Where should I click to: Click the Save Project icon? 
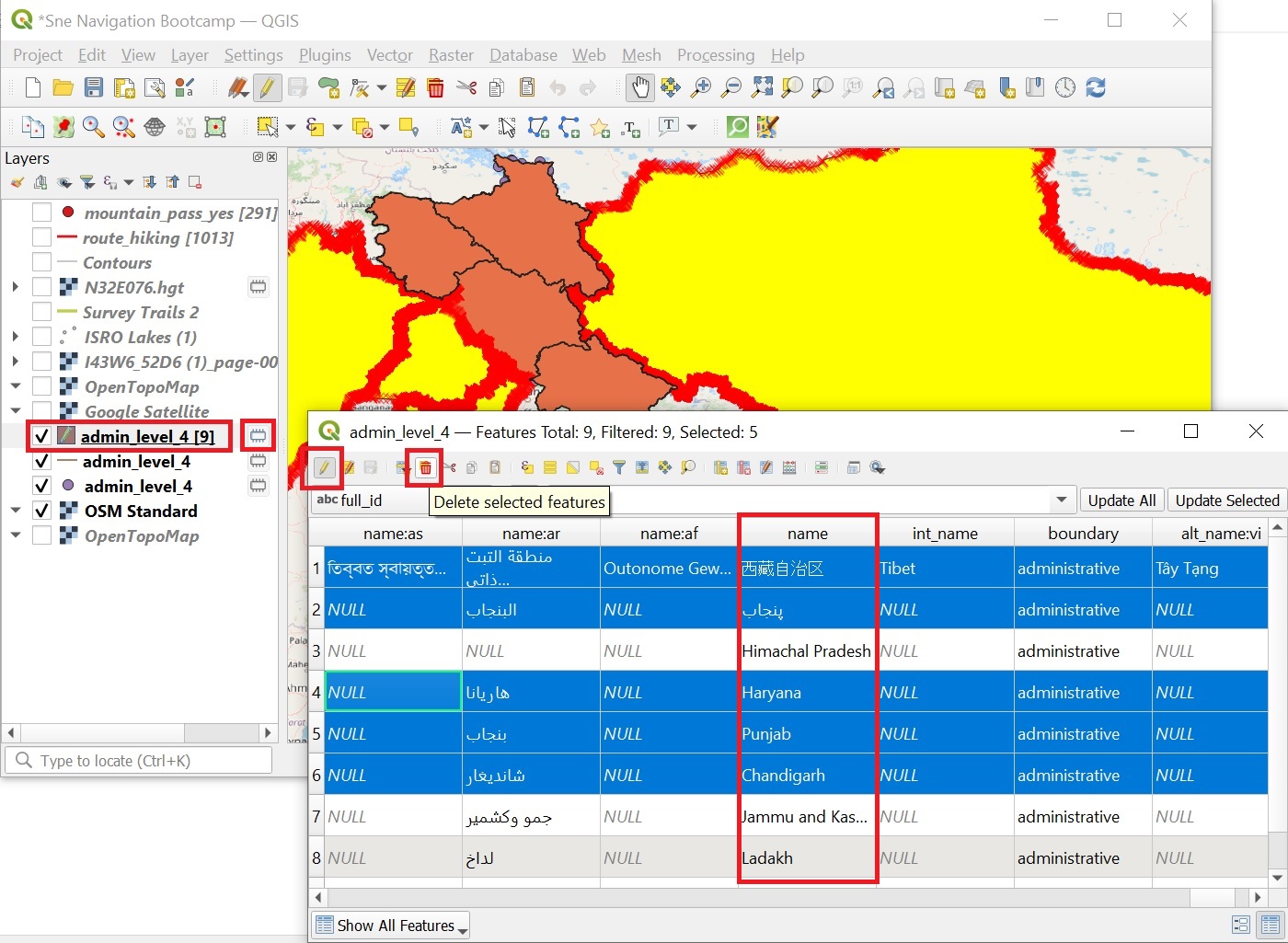click(94, 88)
